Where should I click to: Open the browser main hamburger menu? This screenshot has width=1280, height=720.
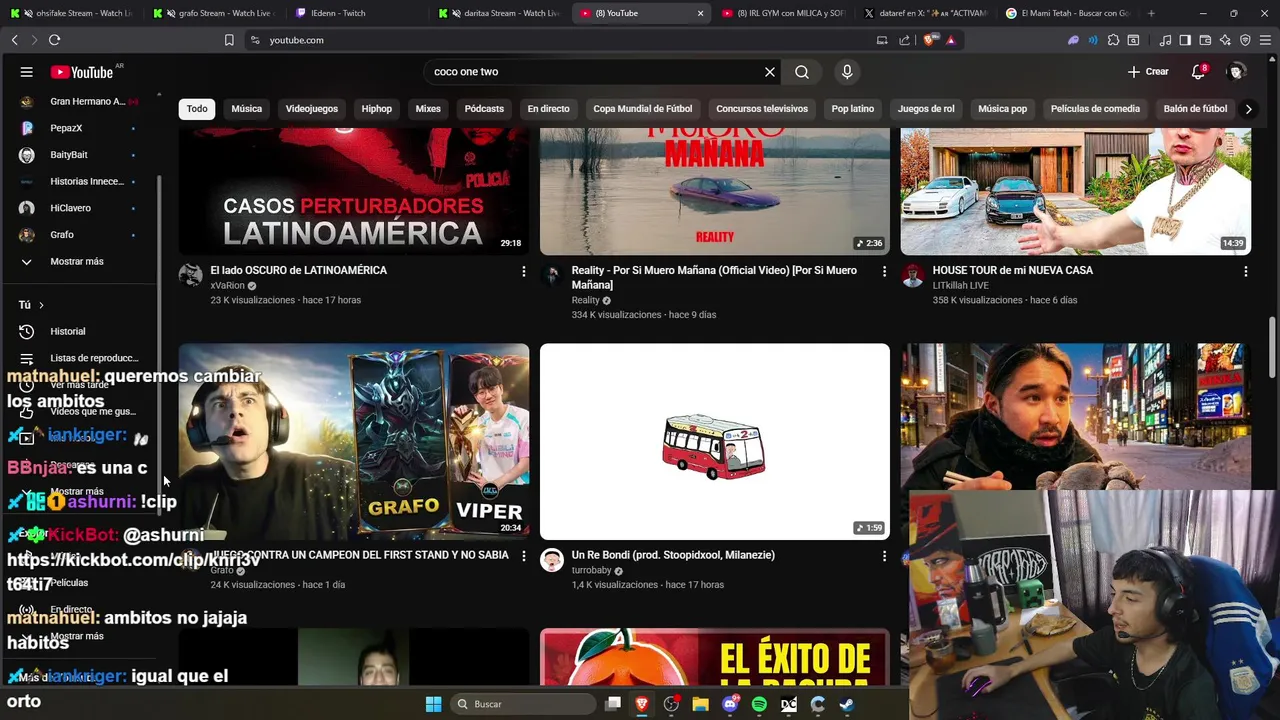click(1265, 40)
